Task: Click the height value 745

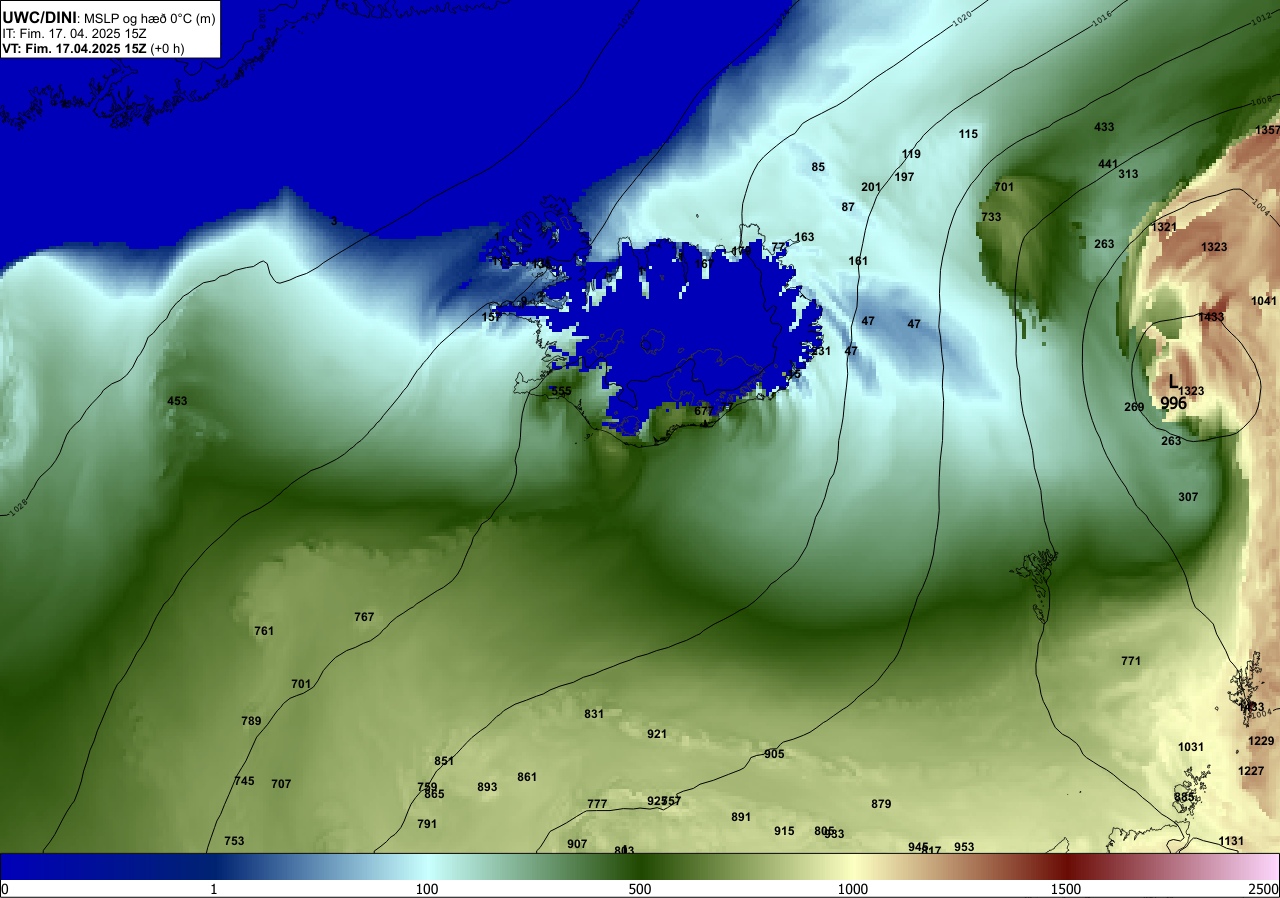Action: tap(244, 781)
